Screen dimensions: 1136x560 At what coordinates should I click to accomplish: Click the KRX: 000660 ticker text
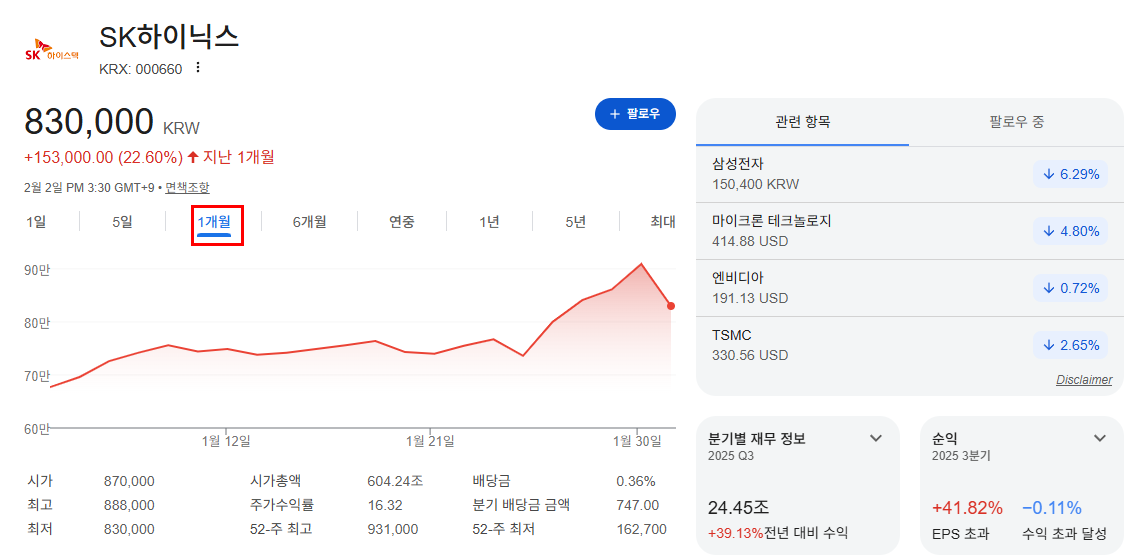pos(141,69)
